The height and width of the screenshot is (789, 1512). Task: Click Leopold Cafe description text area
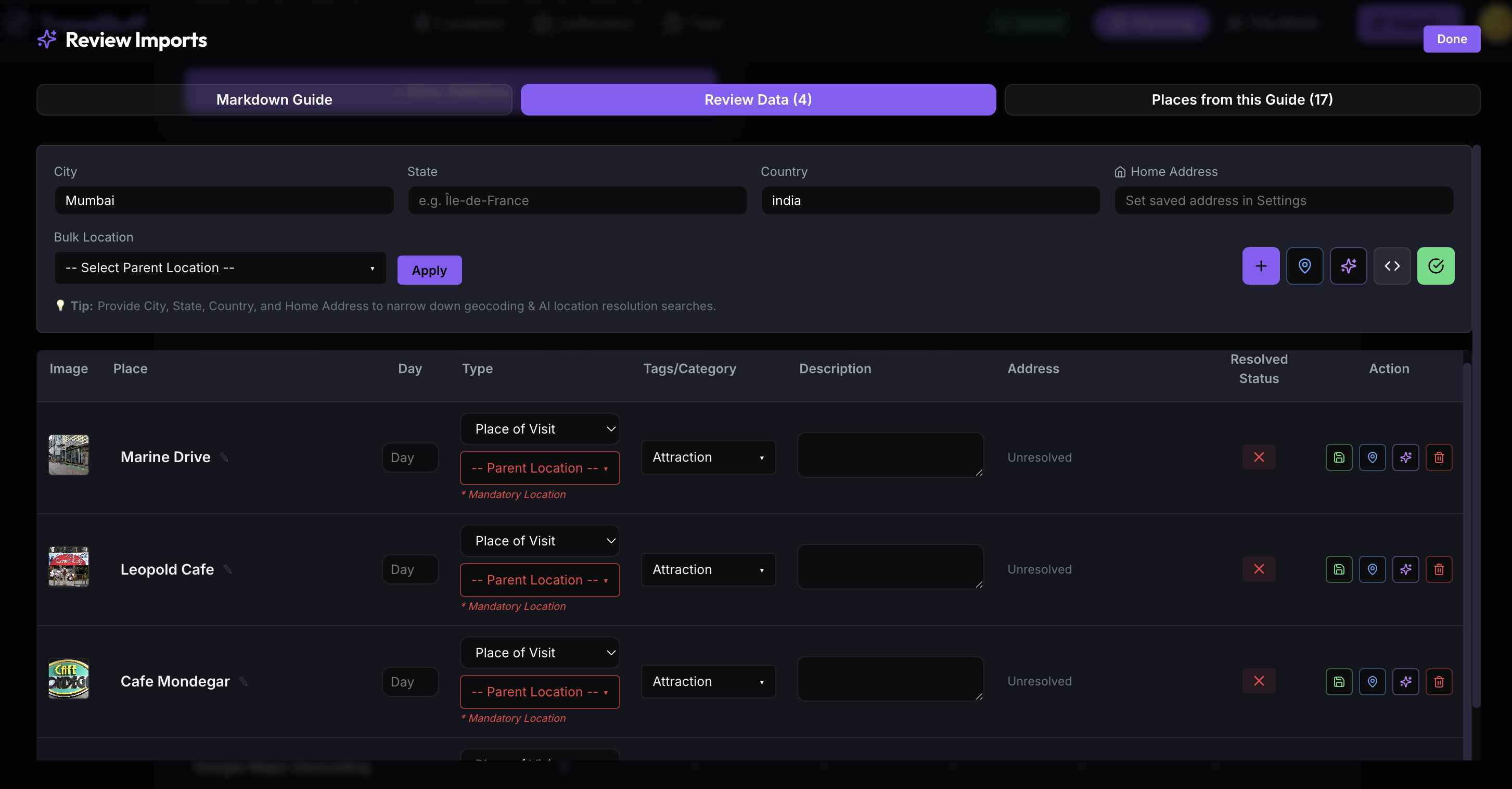(x=890, y=566)
